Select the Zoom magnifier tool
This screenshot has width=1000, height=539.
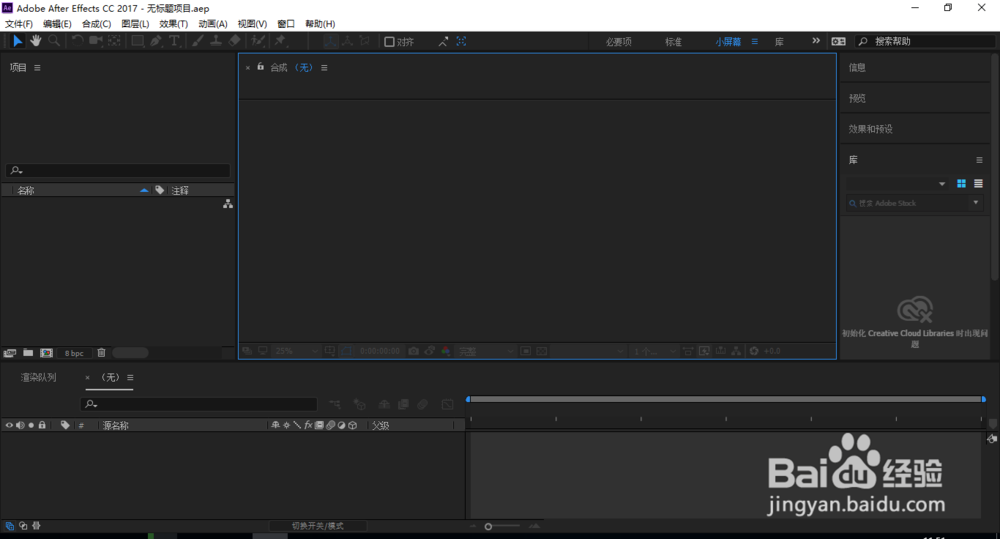(54, 41)
